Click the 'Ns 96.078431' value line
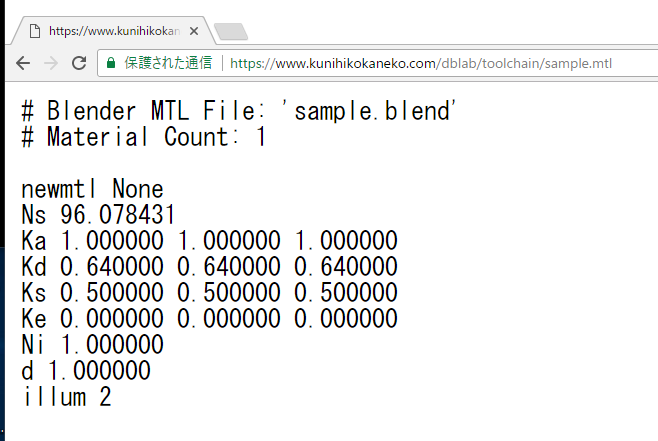This screenshot has height=441, width=658. pyautogui.click(x=98, y=215)
